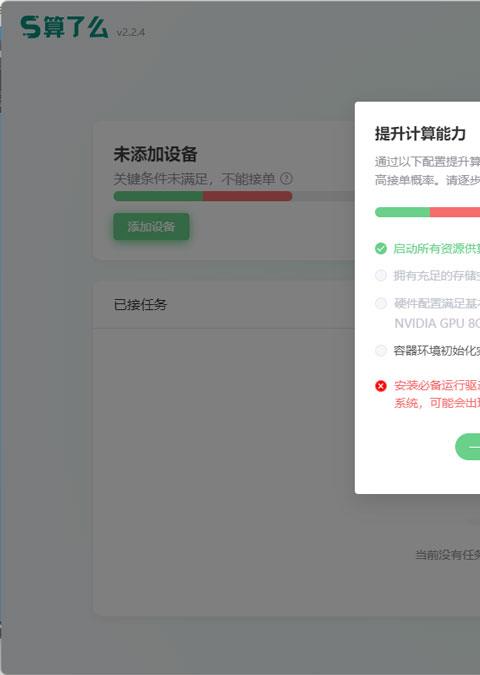This screenshot has height=675, width=480.
Task: Click the green checkmark for 启动所有资源
Action: tap(381, 248)
